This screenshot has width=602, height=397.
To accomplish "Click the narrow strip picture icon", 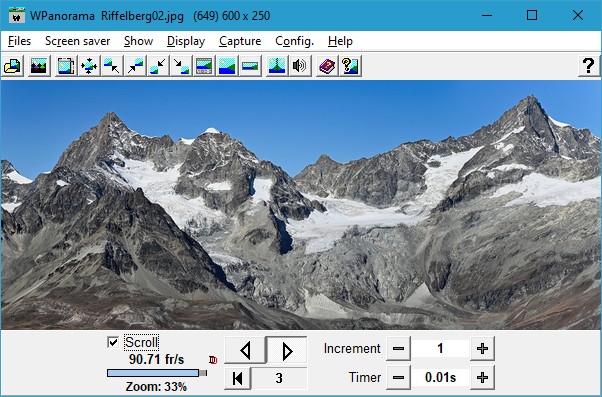I will click(x=250, y=66).
